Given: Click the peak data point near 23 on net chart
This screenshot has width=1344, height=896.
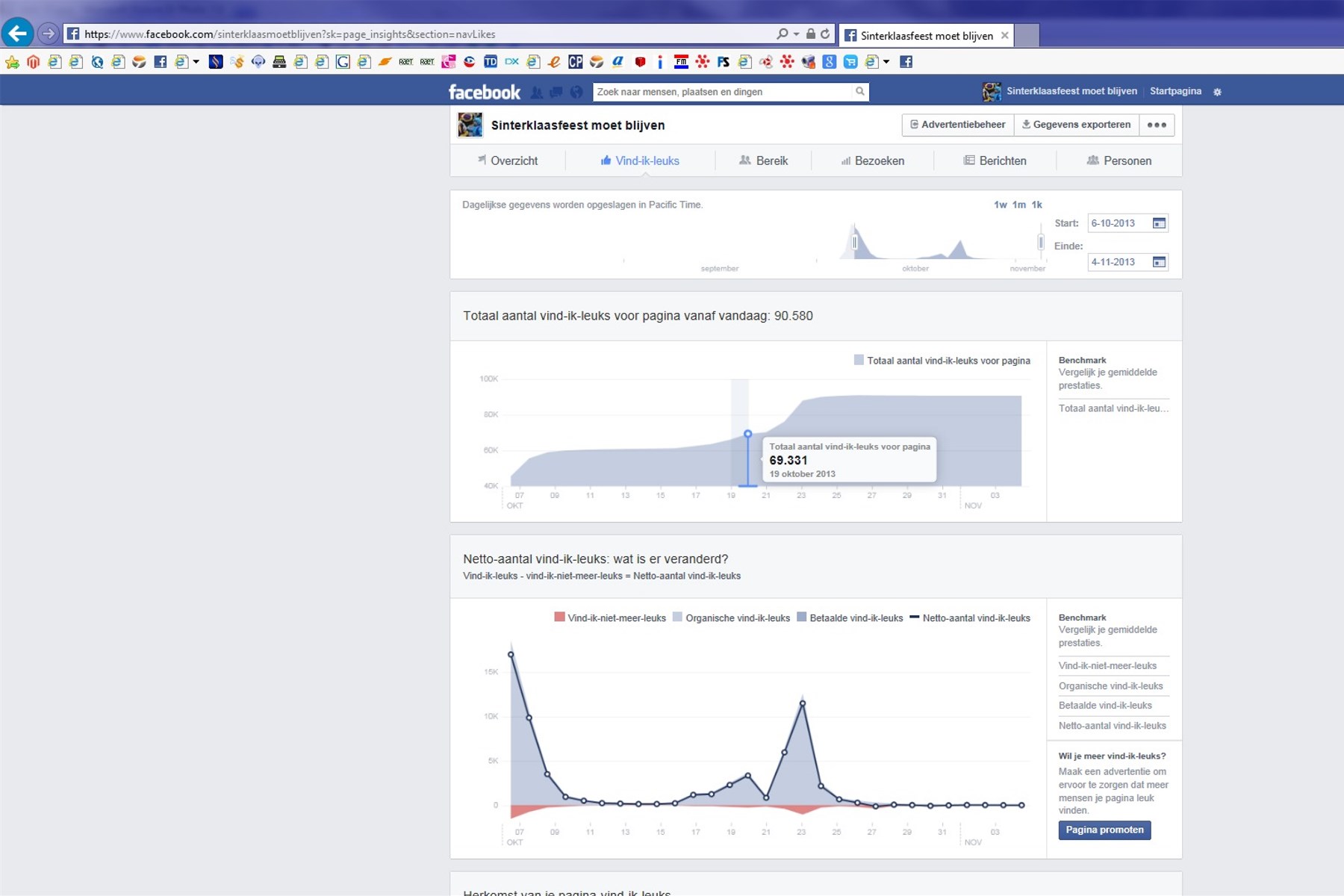Looking at the screenshot, I should (803, 703).
